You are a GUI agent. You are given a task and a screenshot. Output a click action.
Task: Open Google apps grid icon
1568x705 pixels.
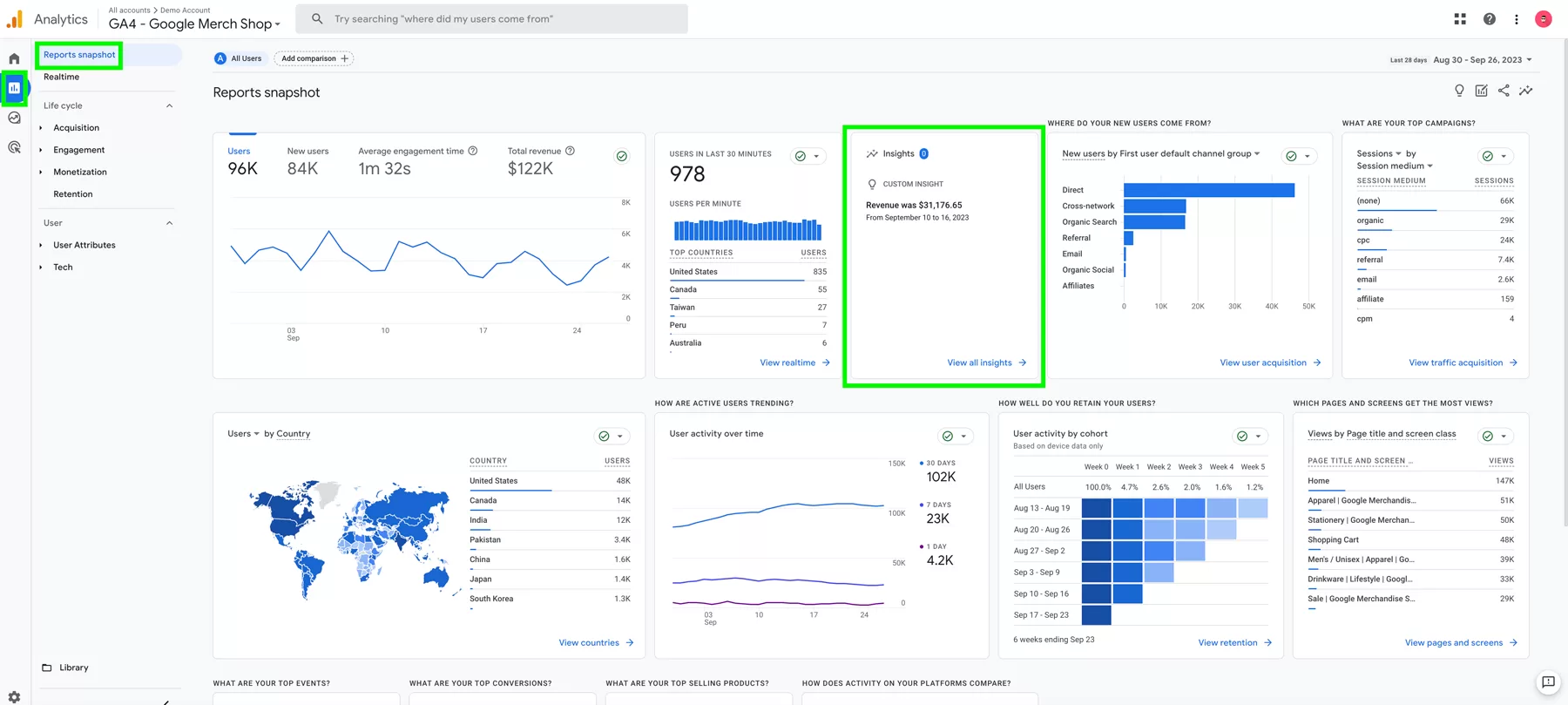(1460, 18)
